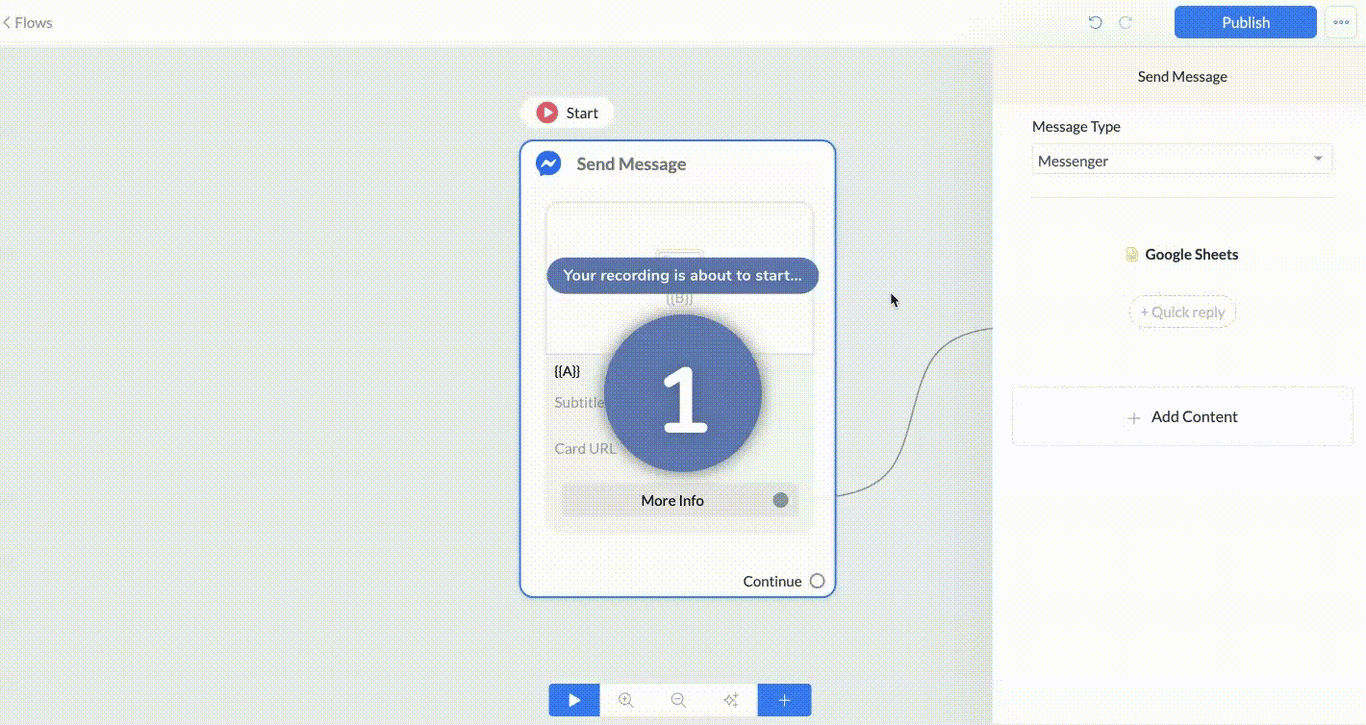Redo the last change
Screen dimensions: 1366x725
coord(1126,22)
